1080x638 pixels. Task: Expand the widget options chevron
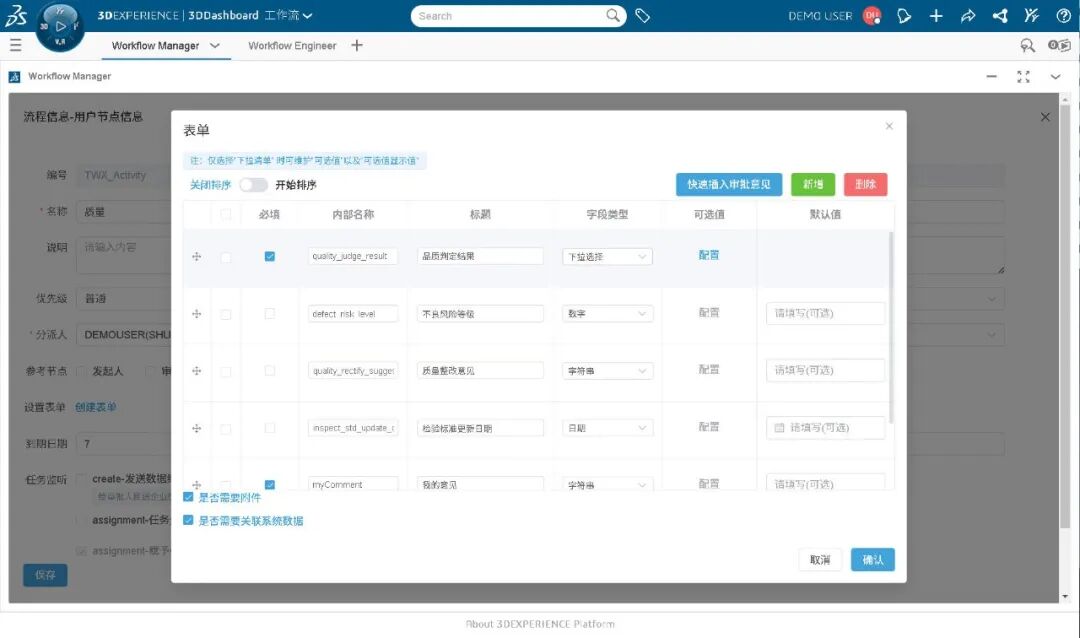coord(1055,76)
